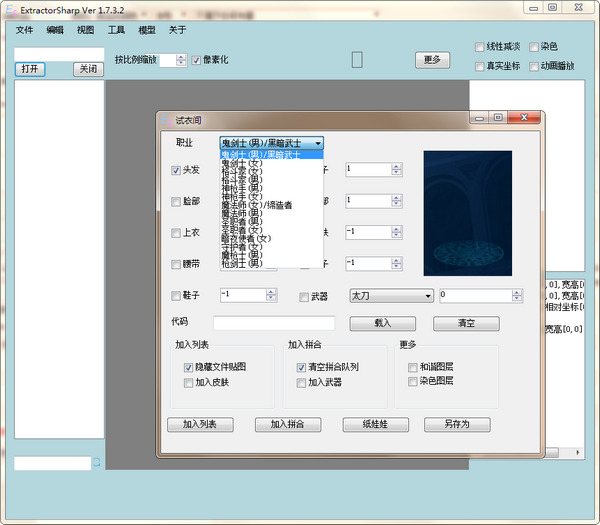
Task: Click the 更多 button in the main window
Action: pos(432,60)
